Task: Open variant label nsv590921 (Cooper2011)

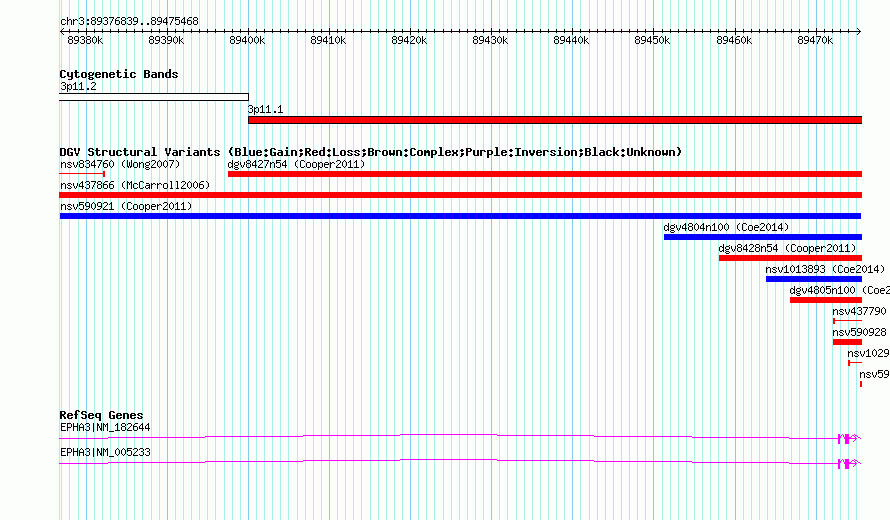Action: click(126, 206)
